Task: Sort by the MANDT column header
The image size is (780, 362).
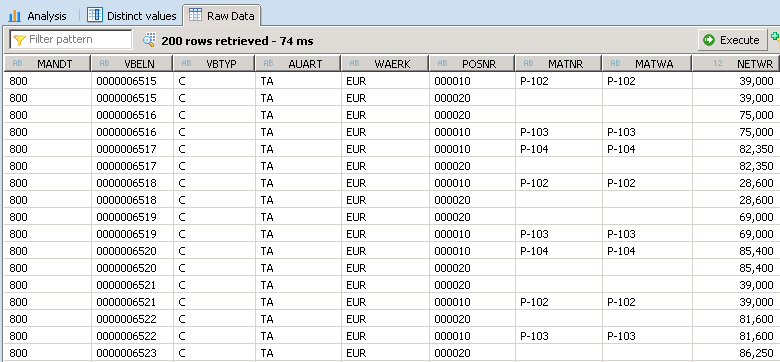Action: [x=47, y=64]
